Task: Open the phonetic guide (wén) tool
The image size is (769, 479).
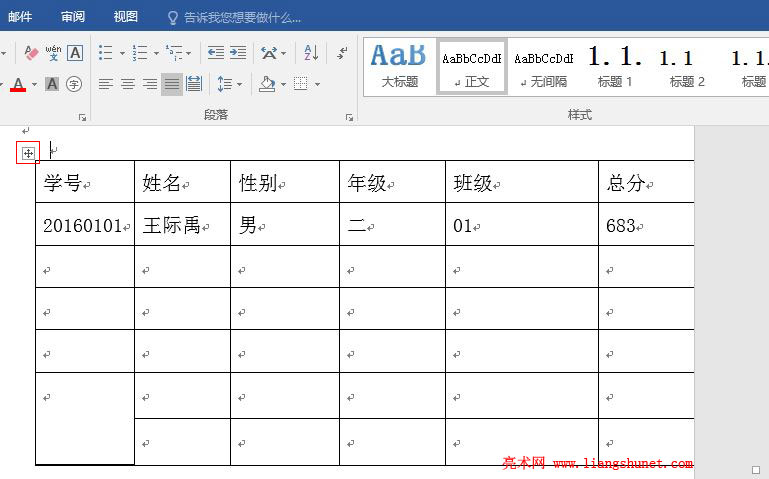Action: pyautogui.click(x=53, y=53)
